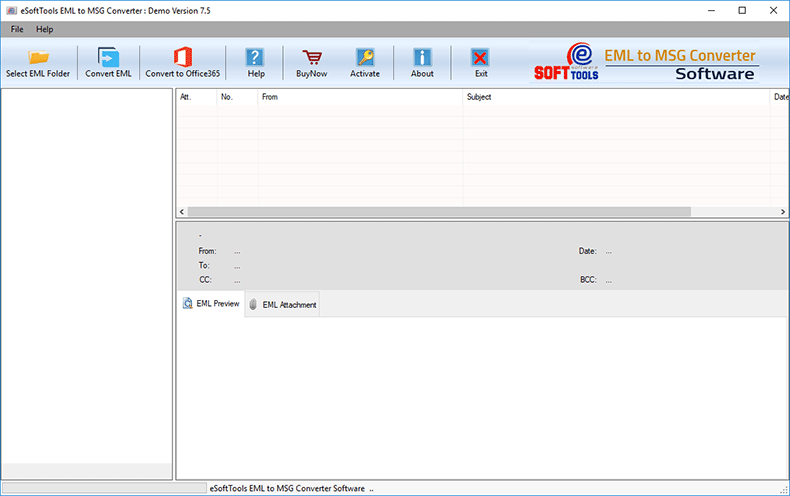Minimize the converter window

[x=711, y=10]
